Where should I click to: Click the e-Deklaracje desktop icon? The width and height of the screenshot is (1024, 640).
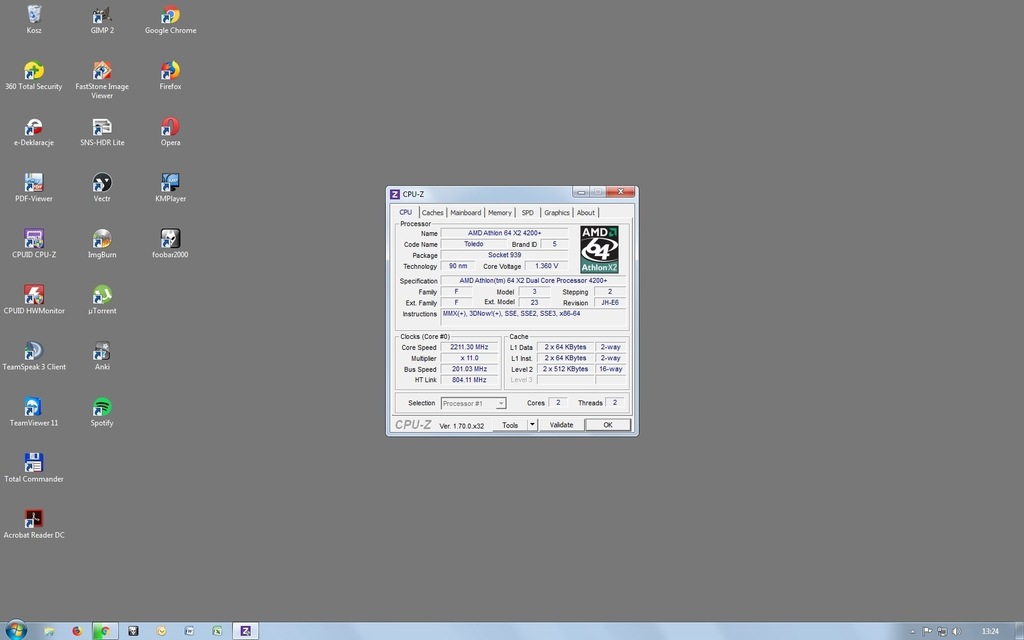coord(34,132)
